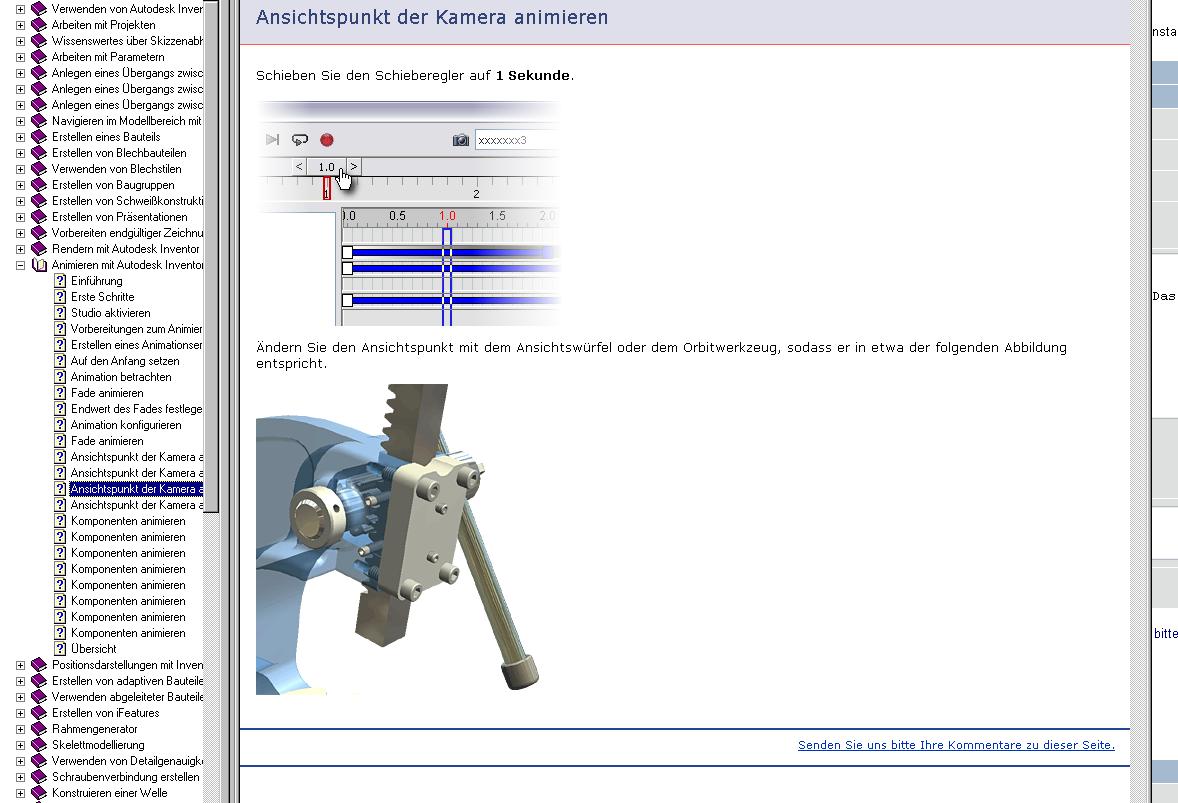Click the book icon next to Verwenden von Blechstilen
Screen dimensions: 1178x803
[x=39, y=169]
